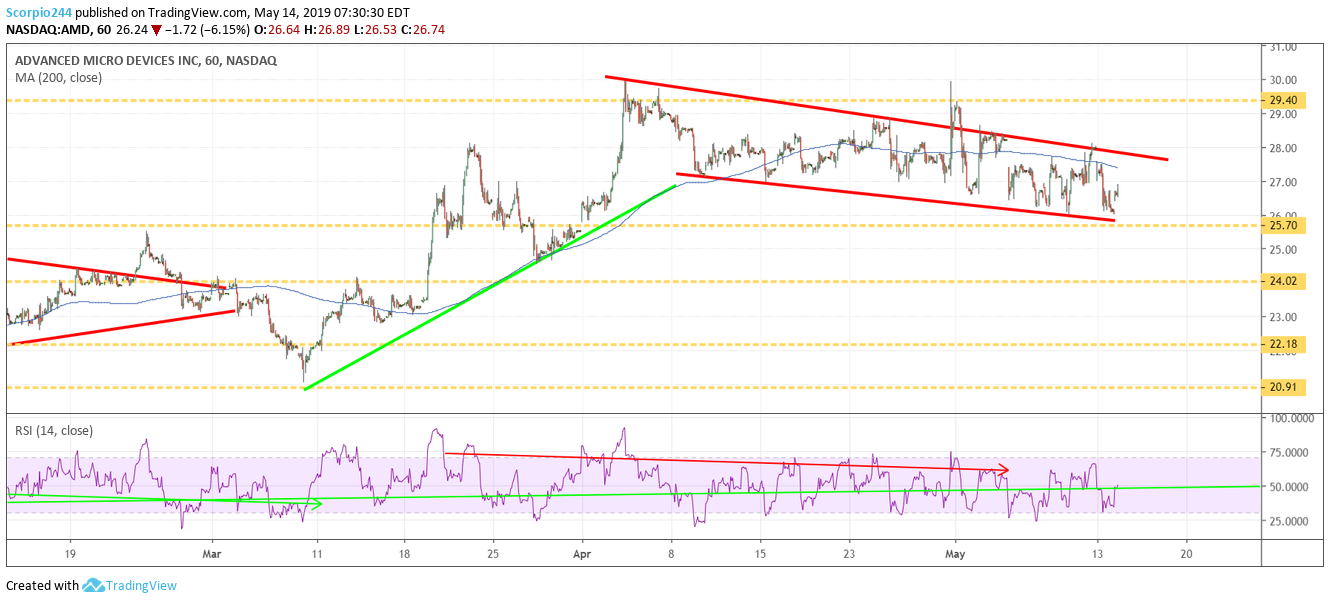Click the 50.0000 RSI axis label
The image size is (1330, 603).
coord(1290,487)
